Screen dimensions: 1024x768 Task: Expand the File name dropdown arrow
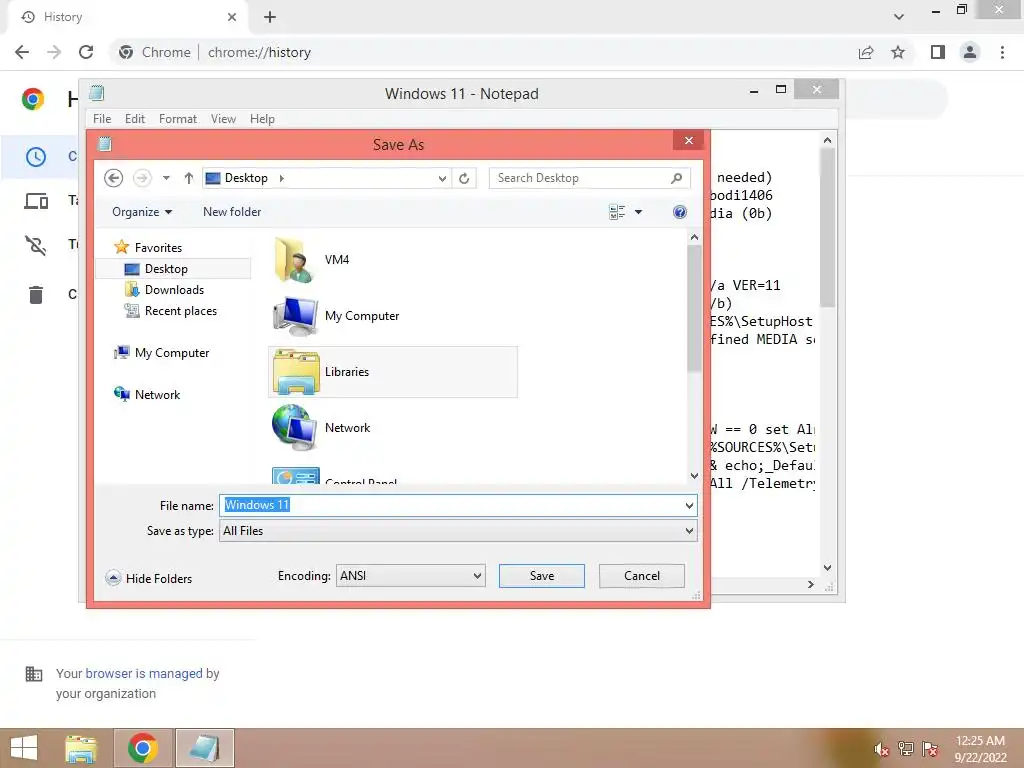tap(689, 505)
